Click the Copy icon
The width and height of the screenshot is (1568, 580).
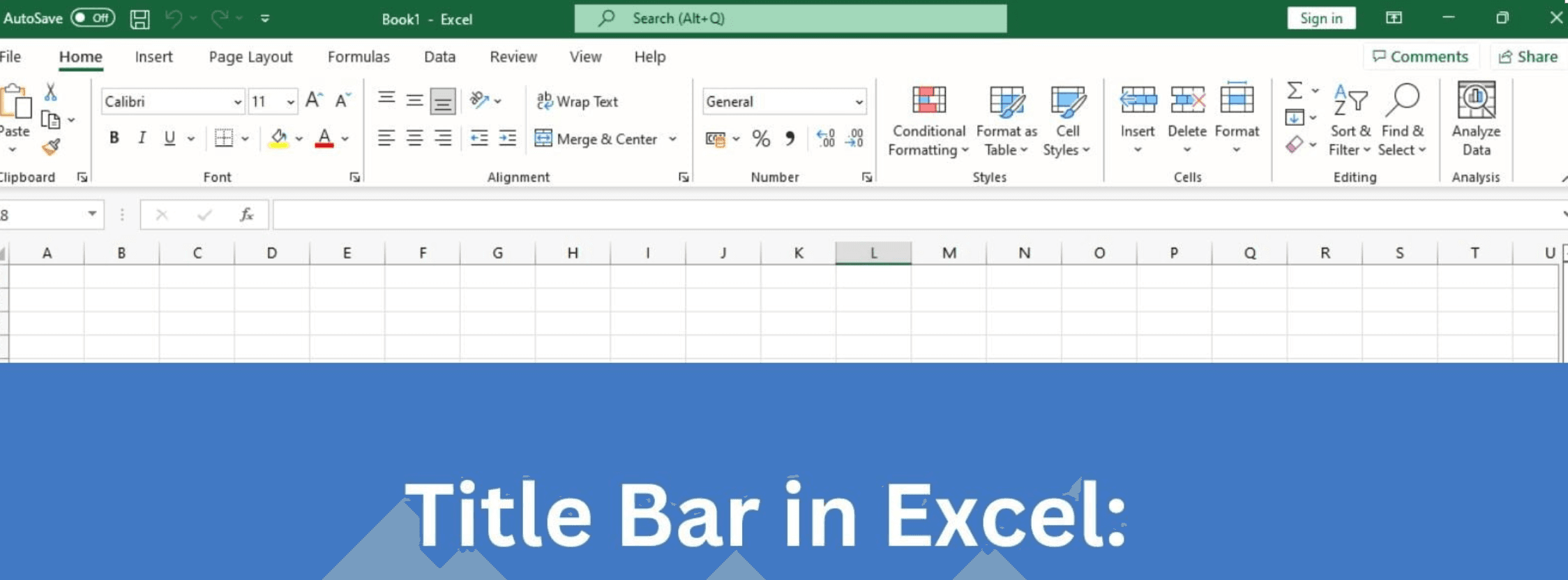click(50, 120)
